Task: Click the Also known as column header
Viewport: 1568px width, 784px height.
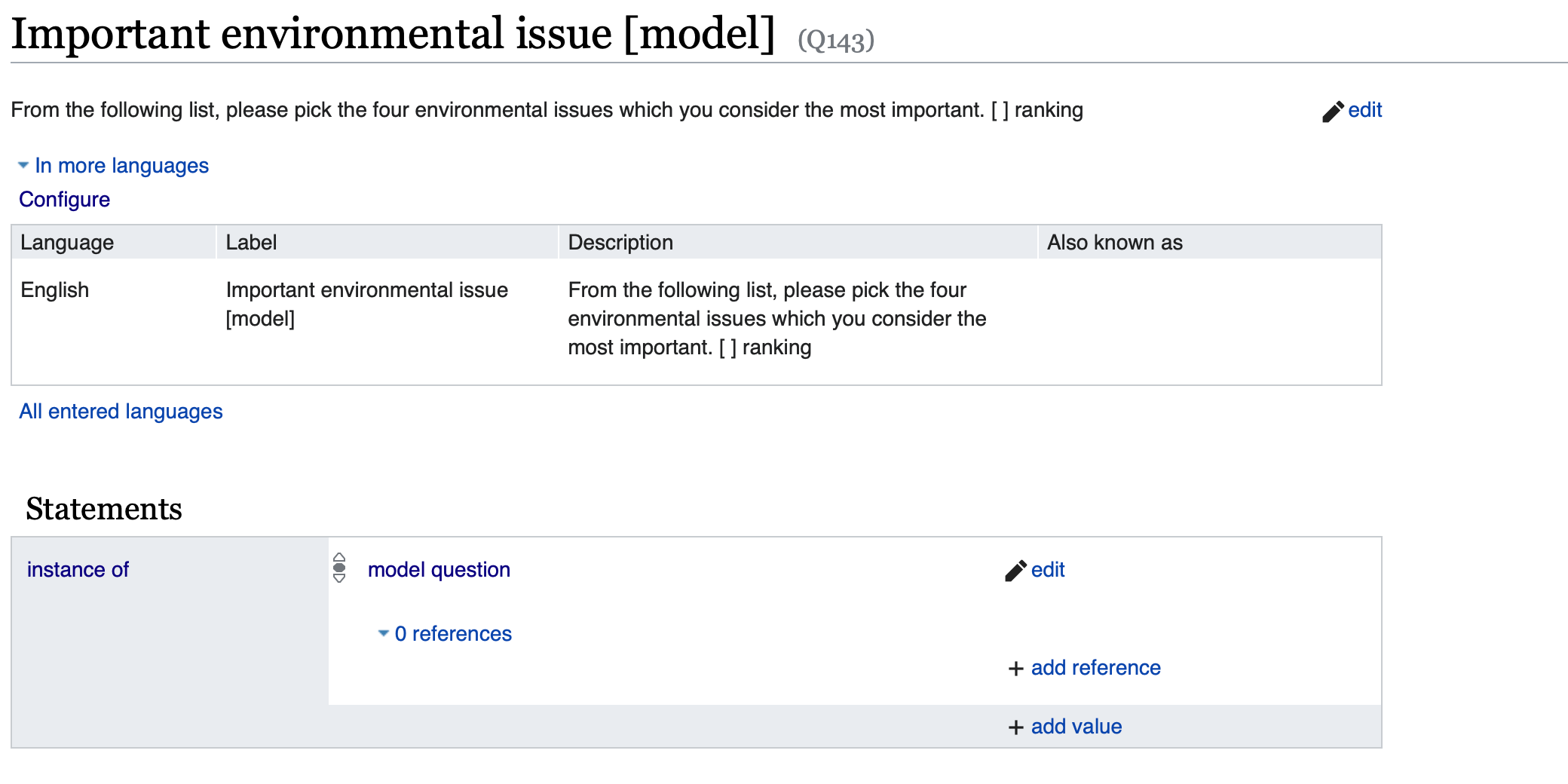Action: point(1114,243)
